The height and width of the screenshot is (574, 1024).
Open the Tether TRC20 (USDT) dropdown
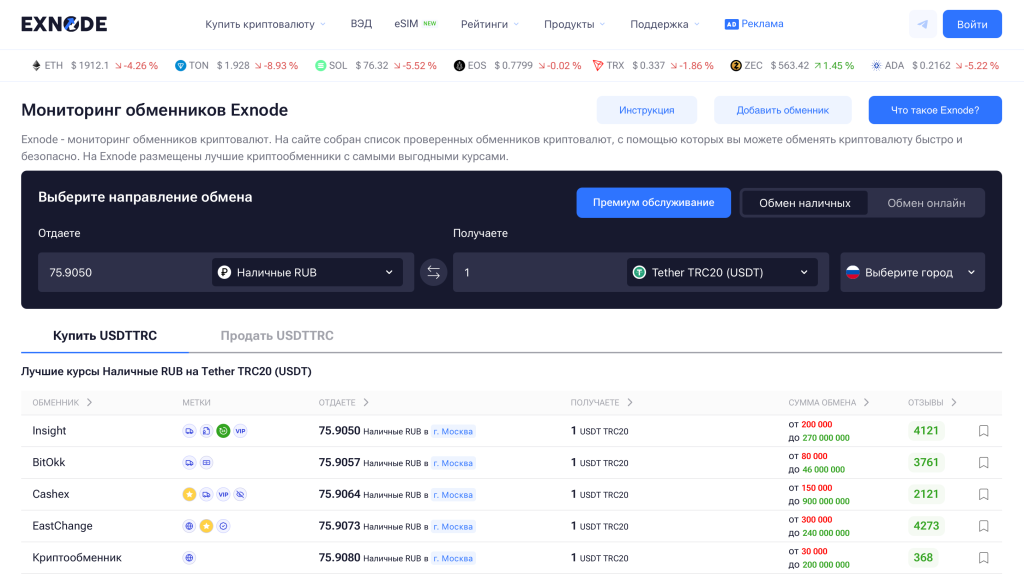click(722, 272)
